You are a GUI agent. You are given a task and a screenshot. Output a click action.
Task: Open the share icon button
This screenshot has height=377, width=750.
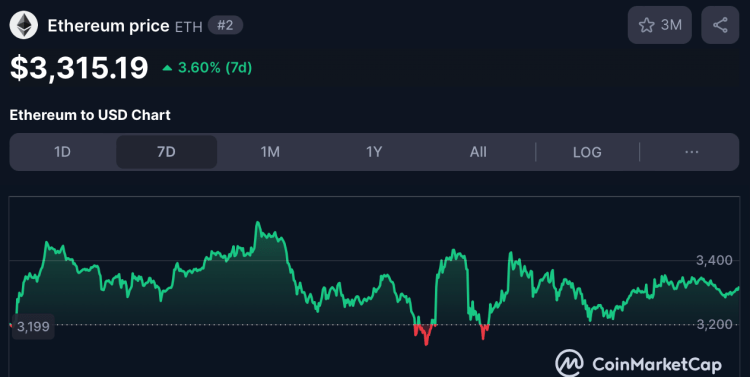720,25
